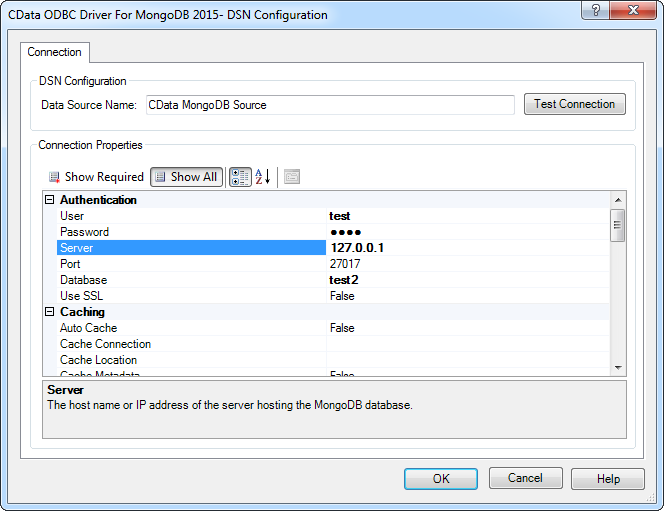664x511 pixels.
Task: Collapse the Caching category
Action: [50, 312]
